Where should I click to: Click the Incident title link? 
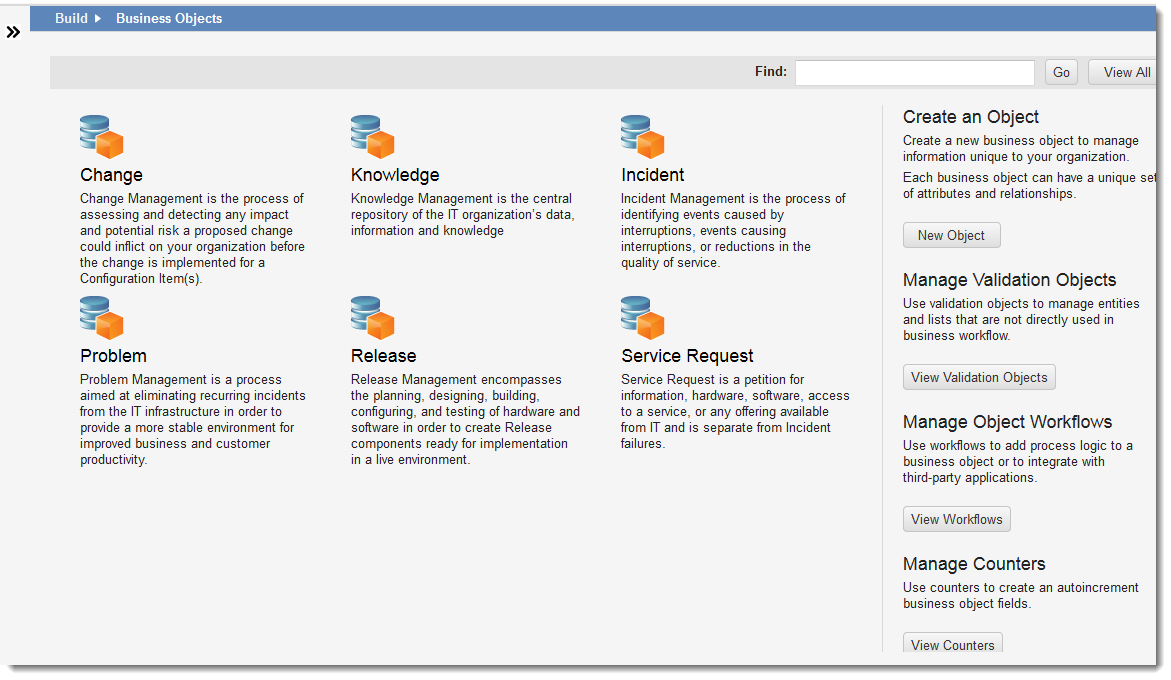(x=653, y=174)
